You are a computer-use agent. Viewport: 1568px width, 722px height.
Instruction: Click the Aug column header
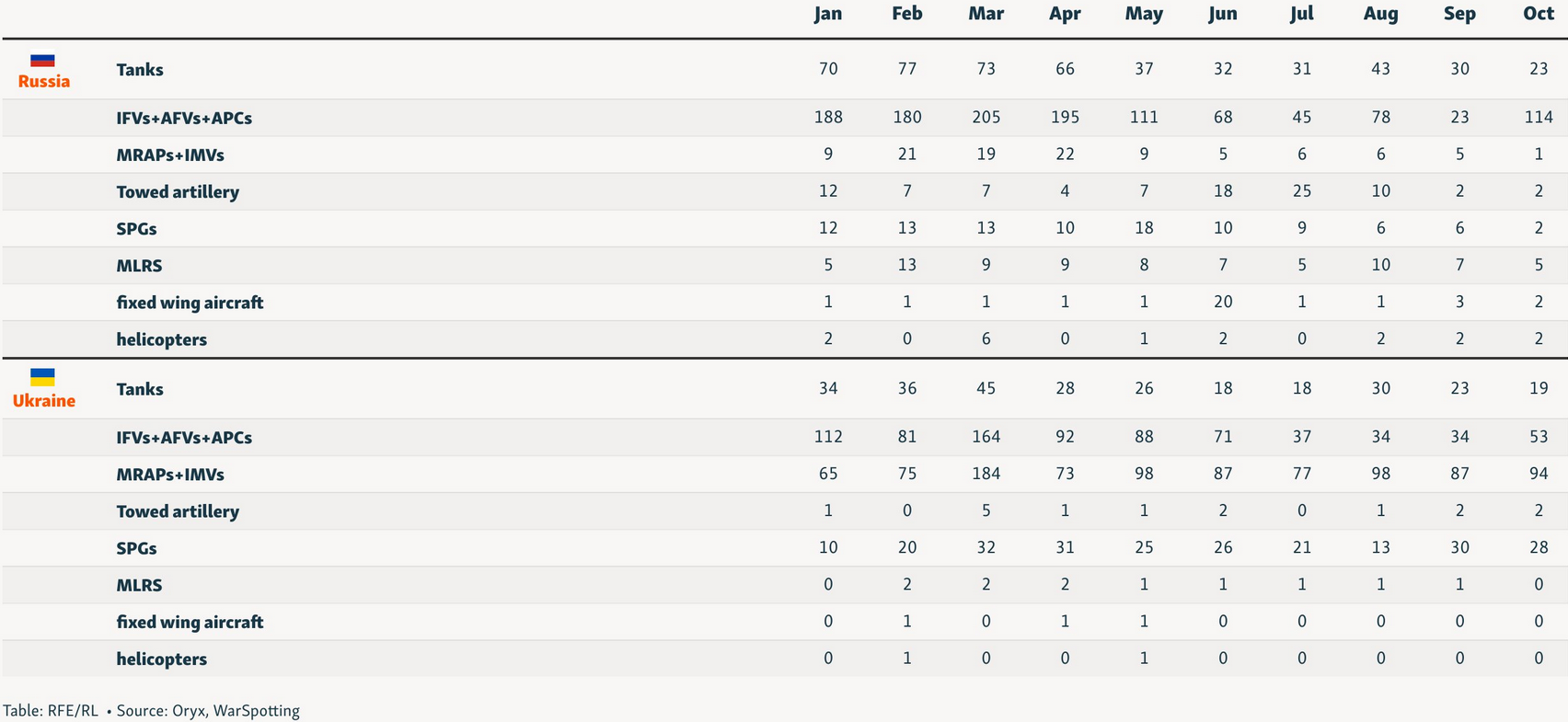pos(1380,14)
